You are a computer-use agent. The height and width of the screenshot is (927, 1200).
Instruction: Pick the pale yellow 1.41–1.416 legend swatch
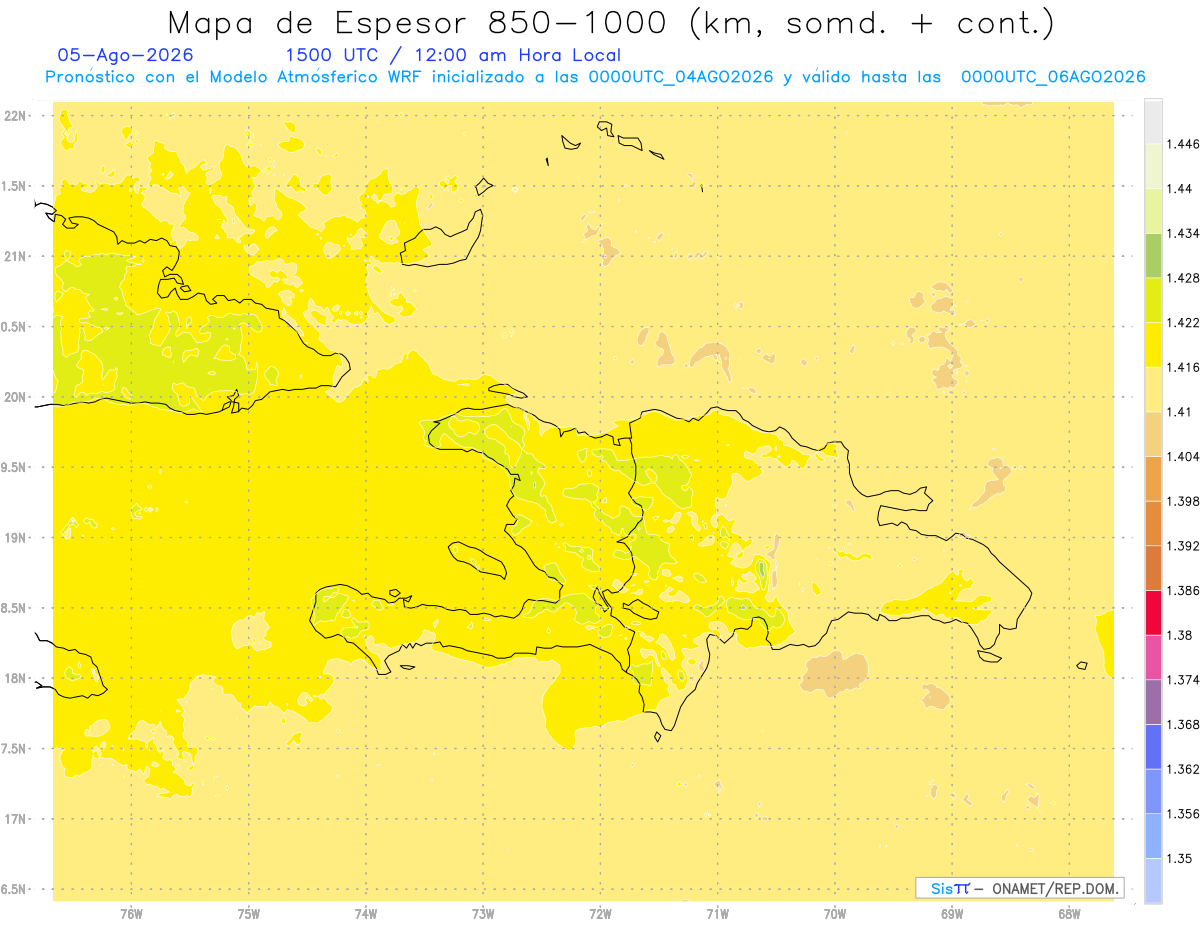[1153, 389]
